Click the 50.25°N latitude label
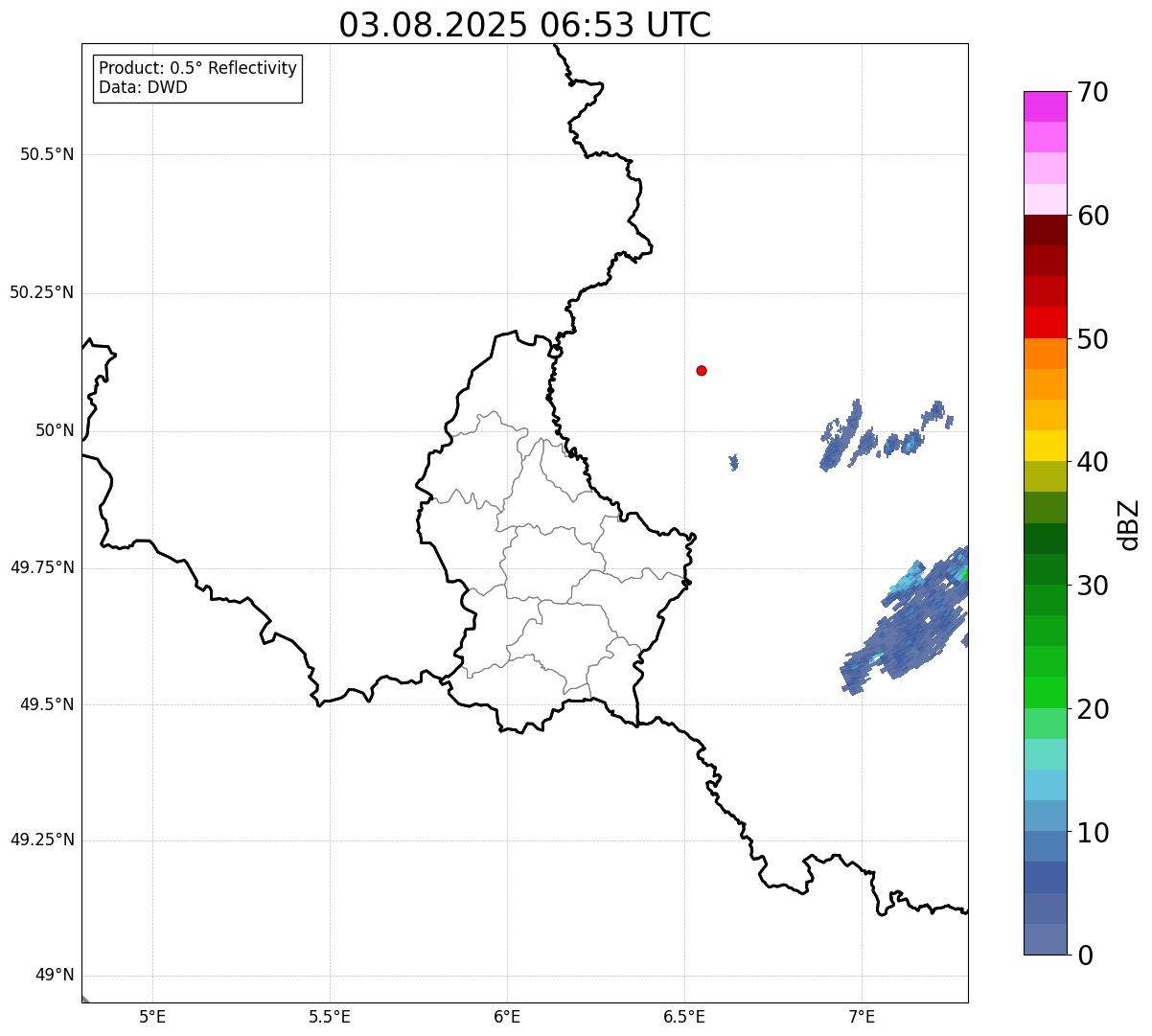This screenshot has width=1152, height=1036. pyautogui.click(x=42, y=292)
